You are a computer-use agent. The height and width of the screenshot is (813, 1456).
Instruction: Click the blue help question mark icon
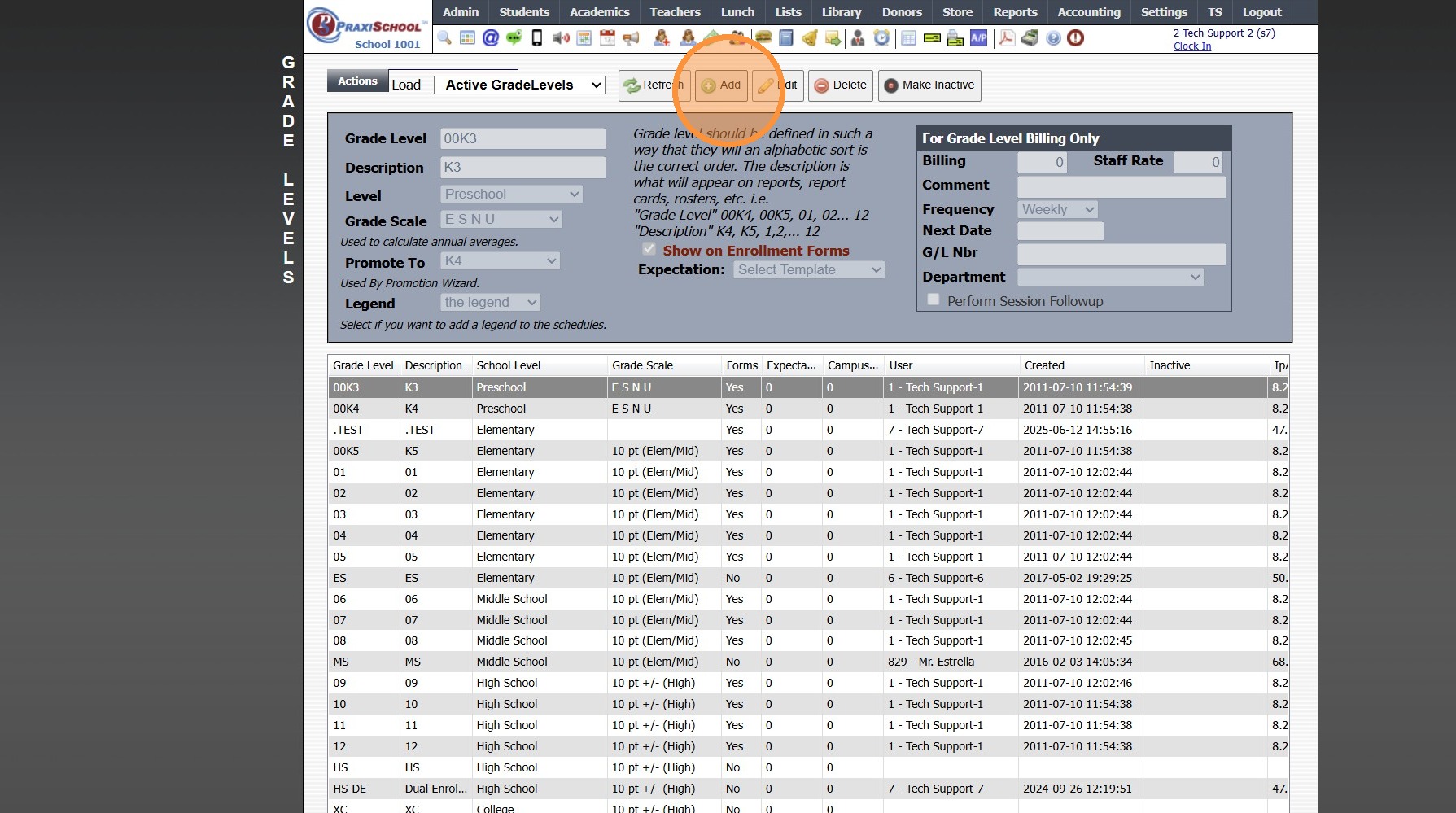[1053, 38]
